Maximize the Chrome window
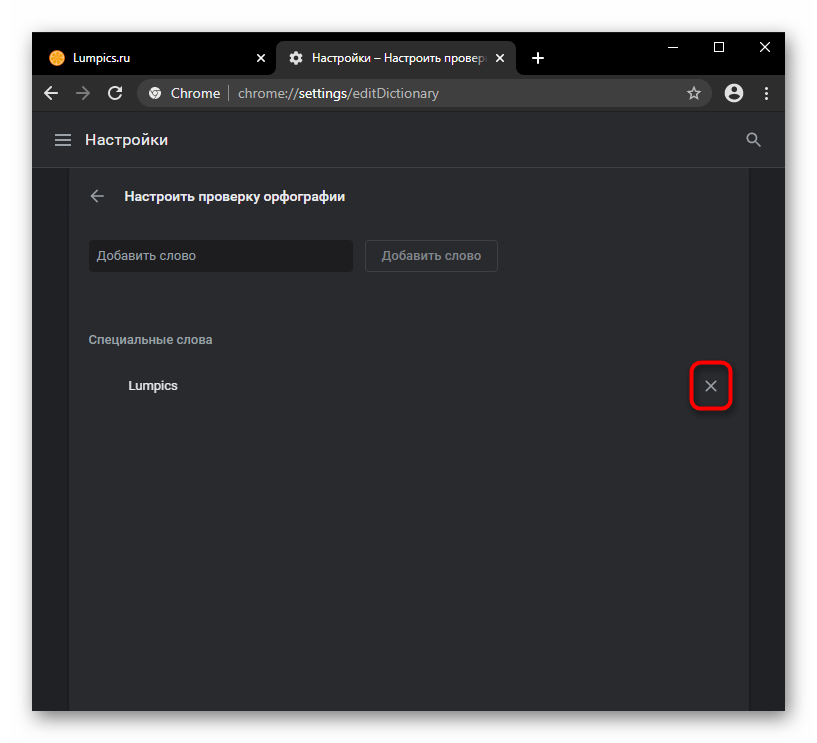The width and height of the screenshot is (817, 743). (x=718, y=47)
